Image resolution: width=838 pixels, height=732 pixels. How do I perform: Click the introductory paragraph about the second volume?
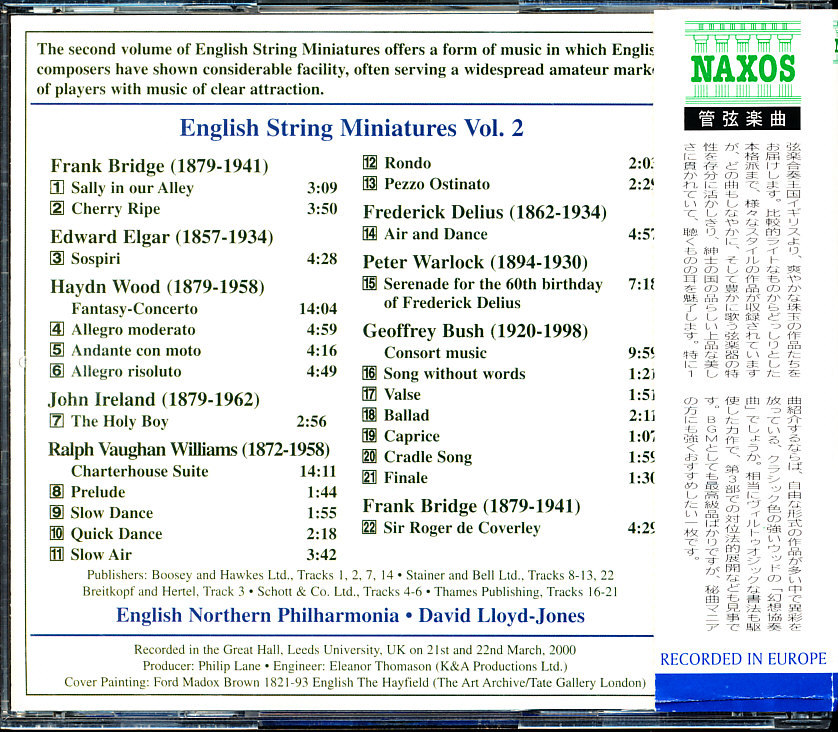click(x=345, y=69)
